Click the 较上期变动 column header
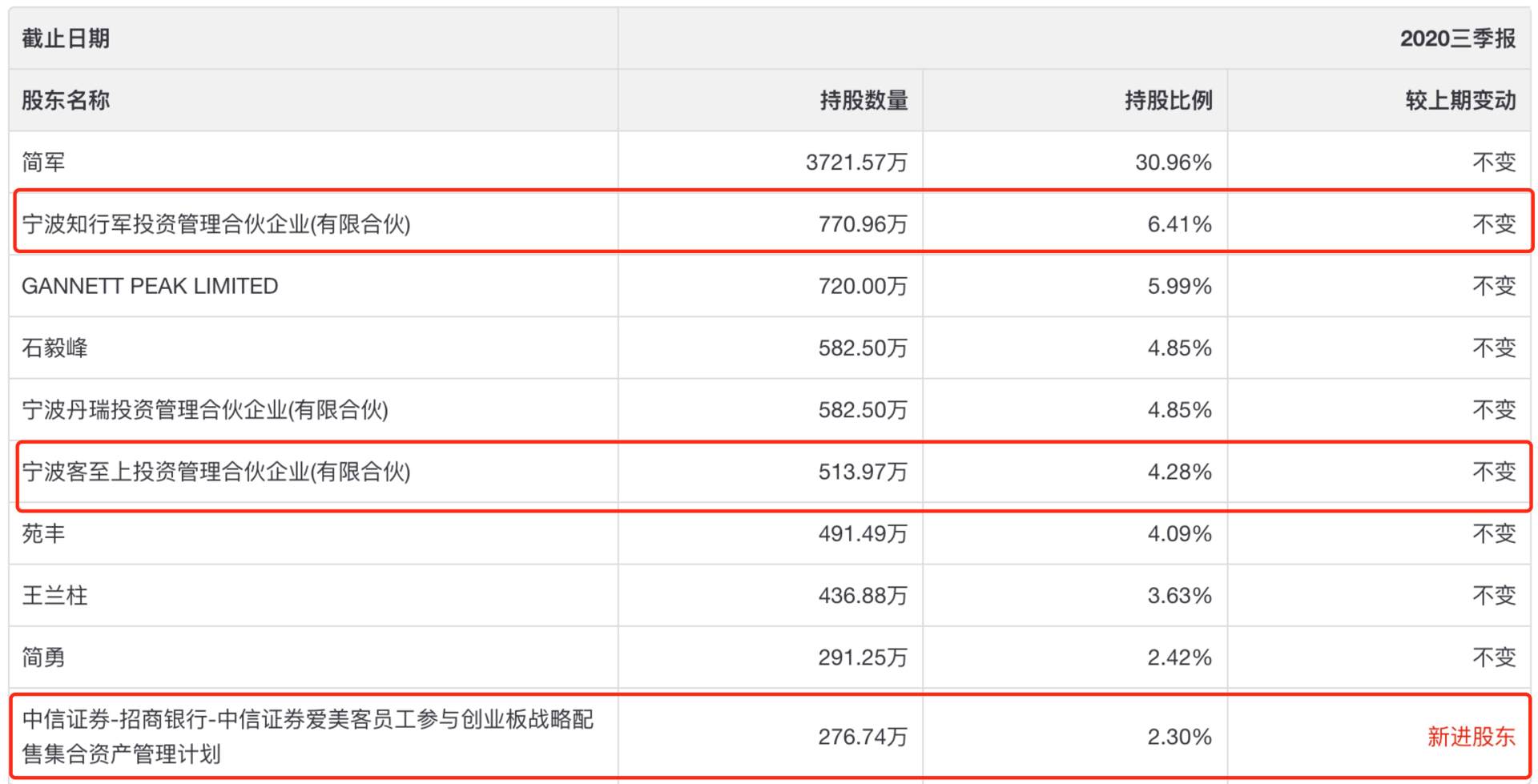The width and height of the screenshot is (1538, 784). tap(1460, 100)
